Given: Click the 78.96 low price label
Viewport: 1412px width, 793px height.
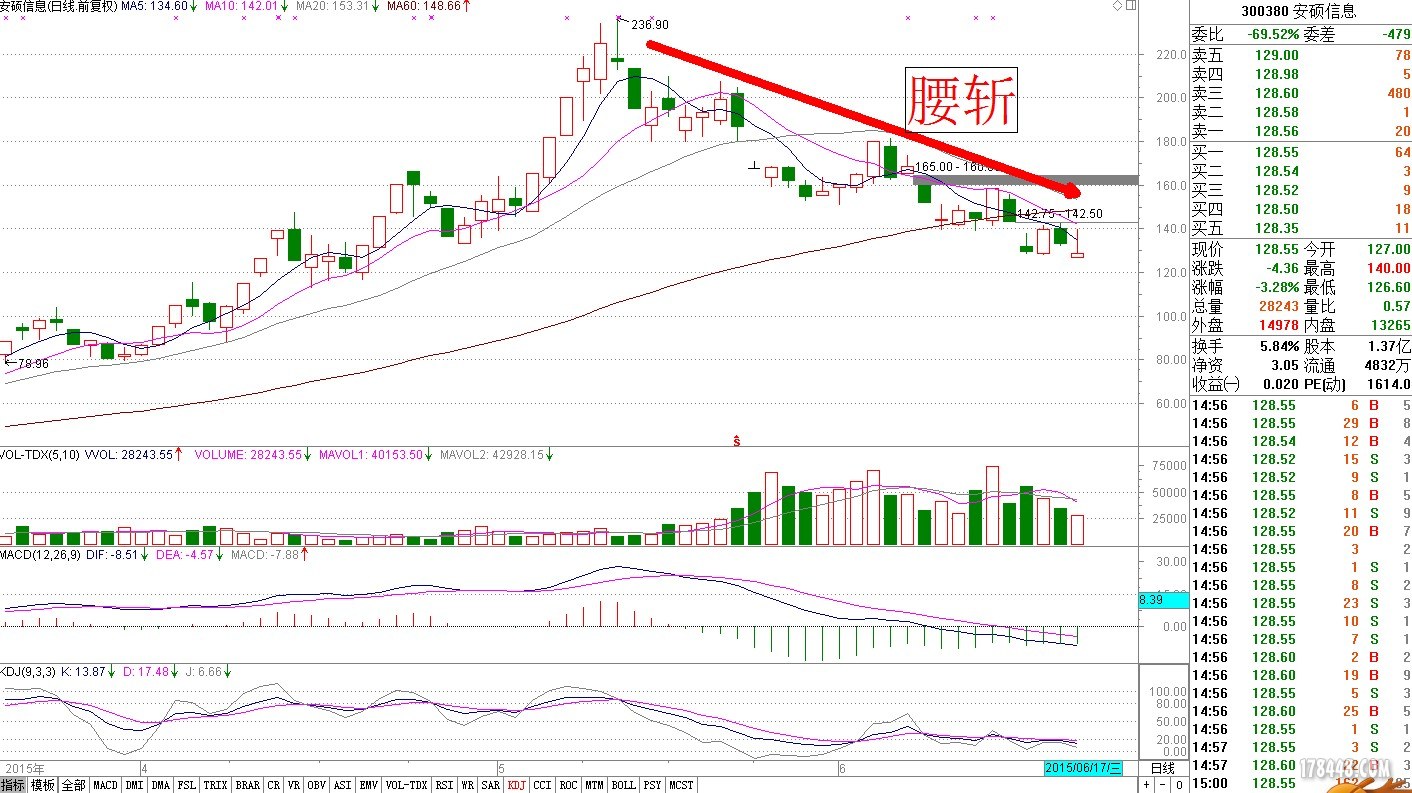Looking at the screenshot, I should (x=32, y=363).
